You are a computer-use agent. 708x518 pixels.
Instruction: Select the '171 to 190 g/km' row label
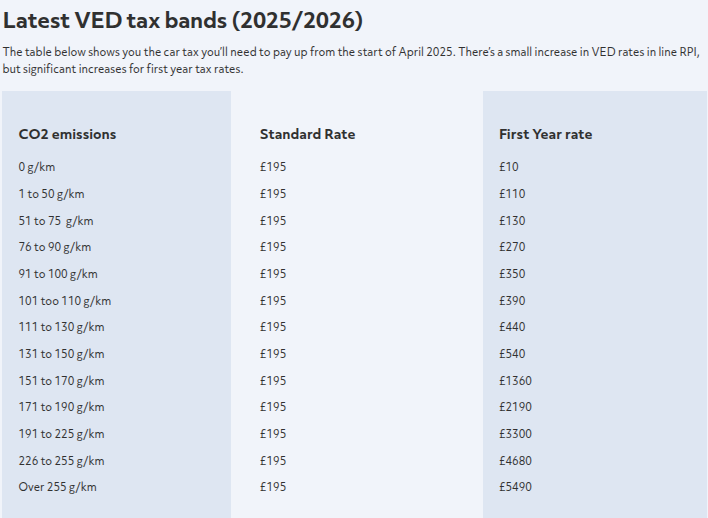click(61, 407)
